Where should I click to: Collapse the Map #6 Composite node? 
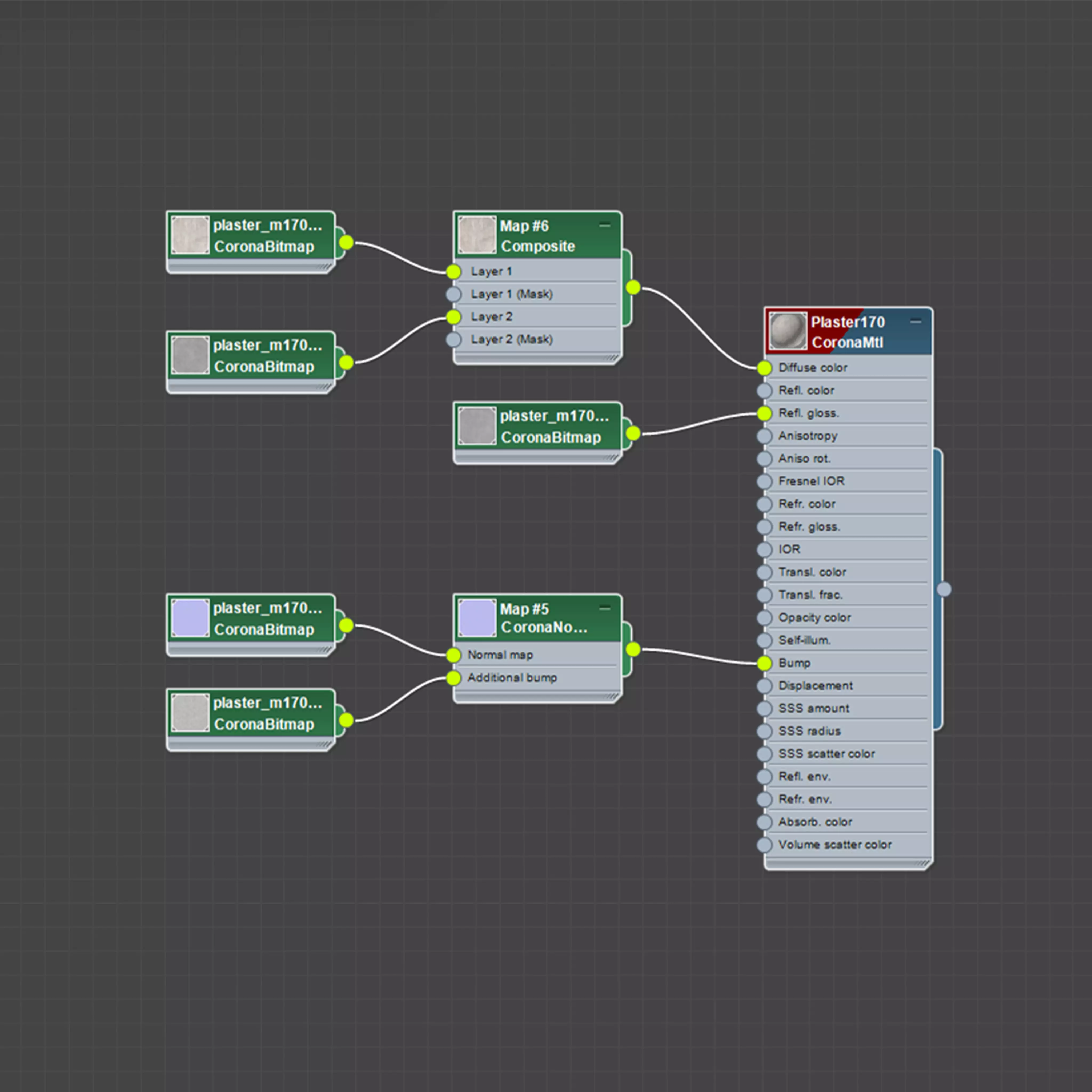(x=604, y=225)
